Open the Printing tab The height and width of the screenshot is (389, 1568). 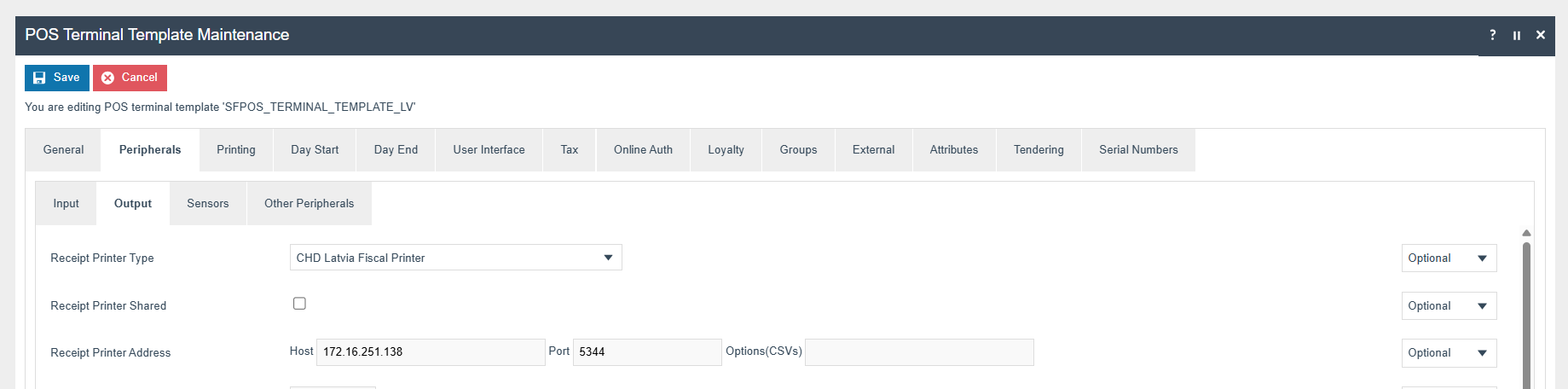coord(235,150)
